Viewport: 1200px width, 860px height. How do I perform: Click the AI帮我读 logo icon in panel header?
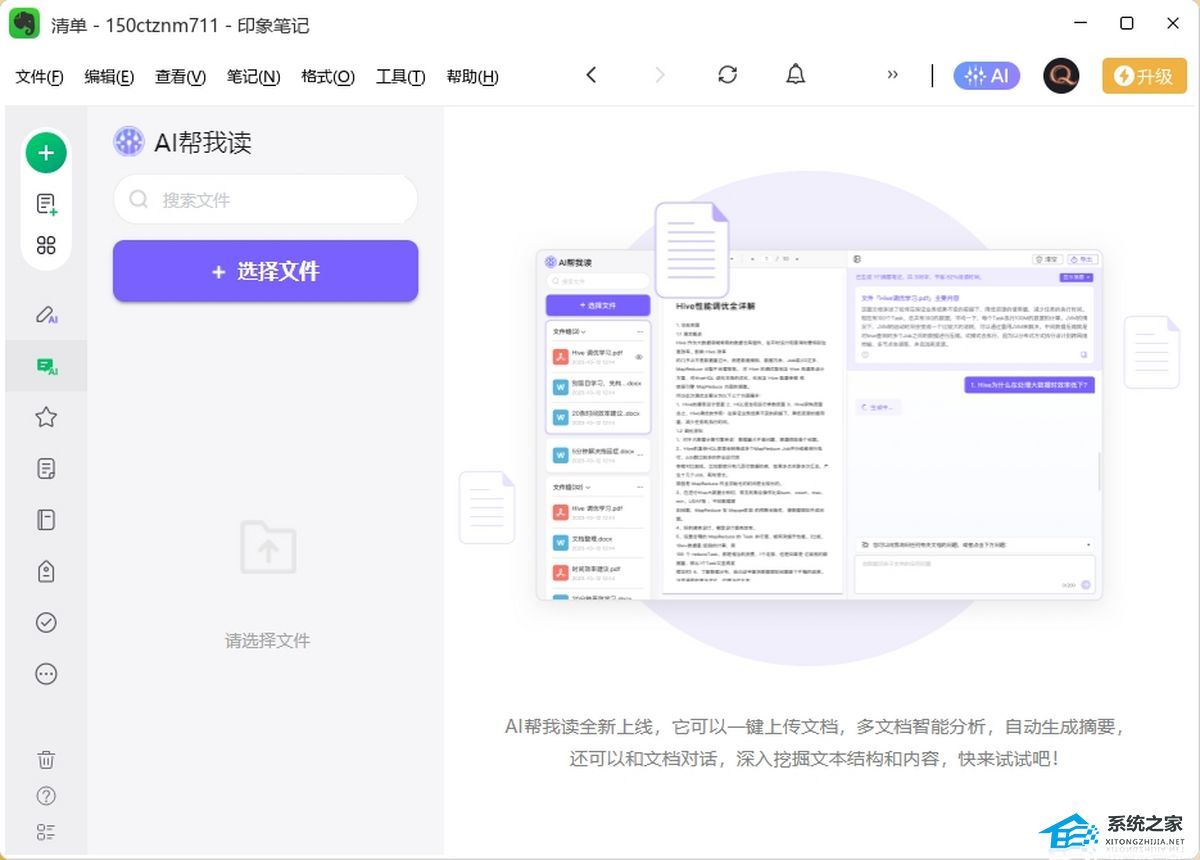(x=129, y=142)
